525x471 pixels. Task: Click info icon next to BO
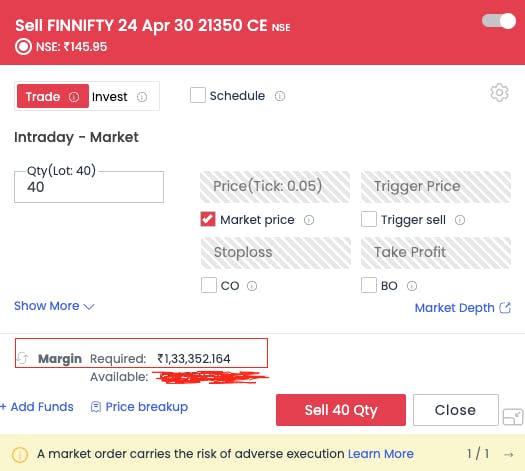tap(412, 286)
